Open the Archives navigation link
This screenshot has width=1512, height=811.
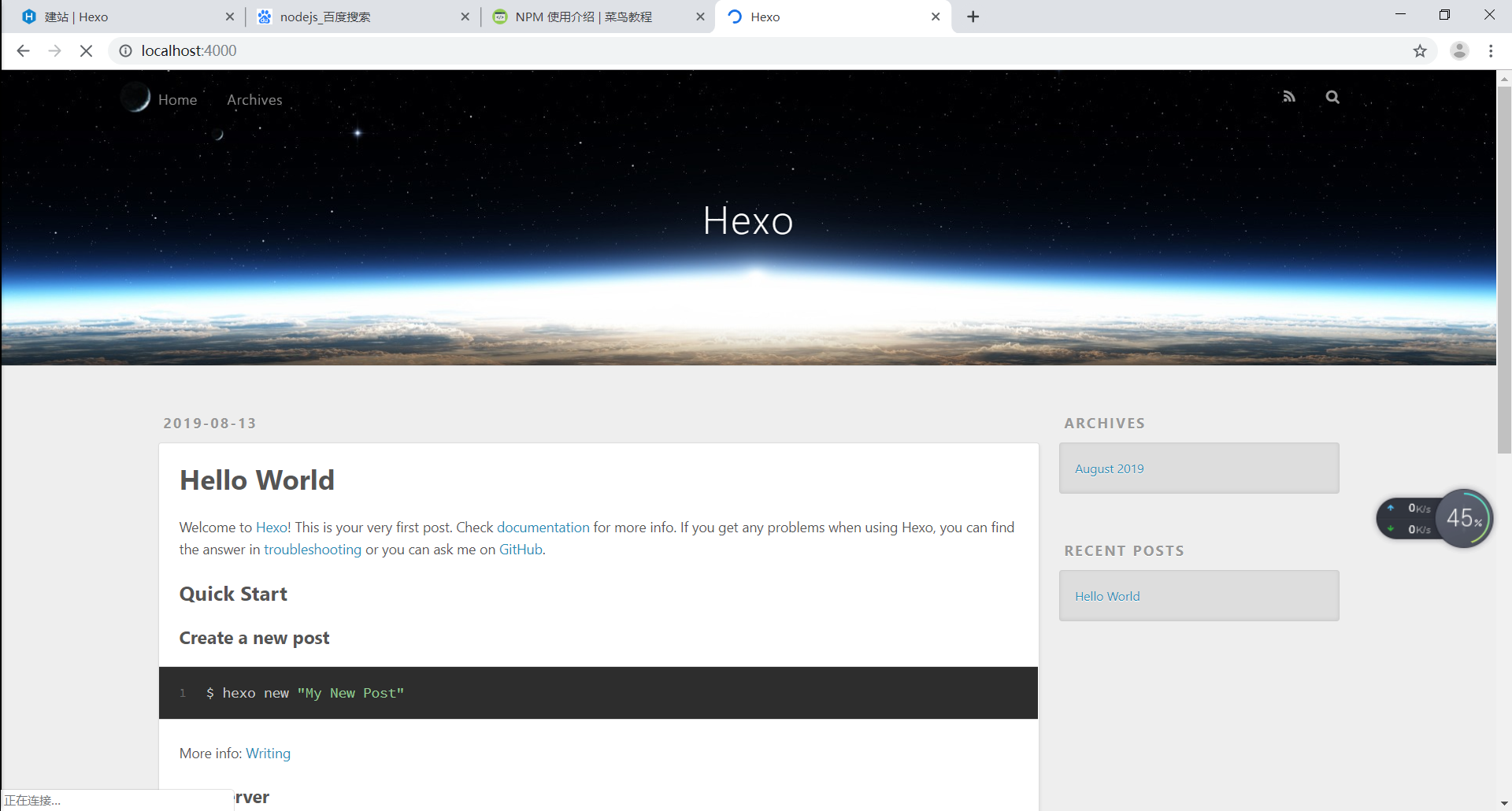tap(254, 100)
